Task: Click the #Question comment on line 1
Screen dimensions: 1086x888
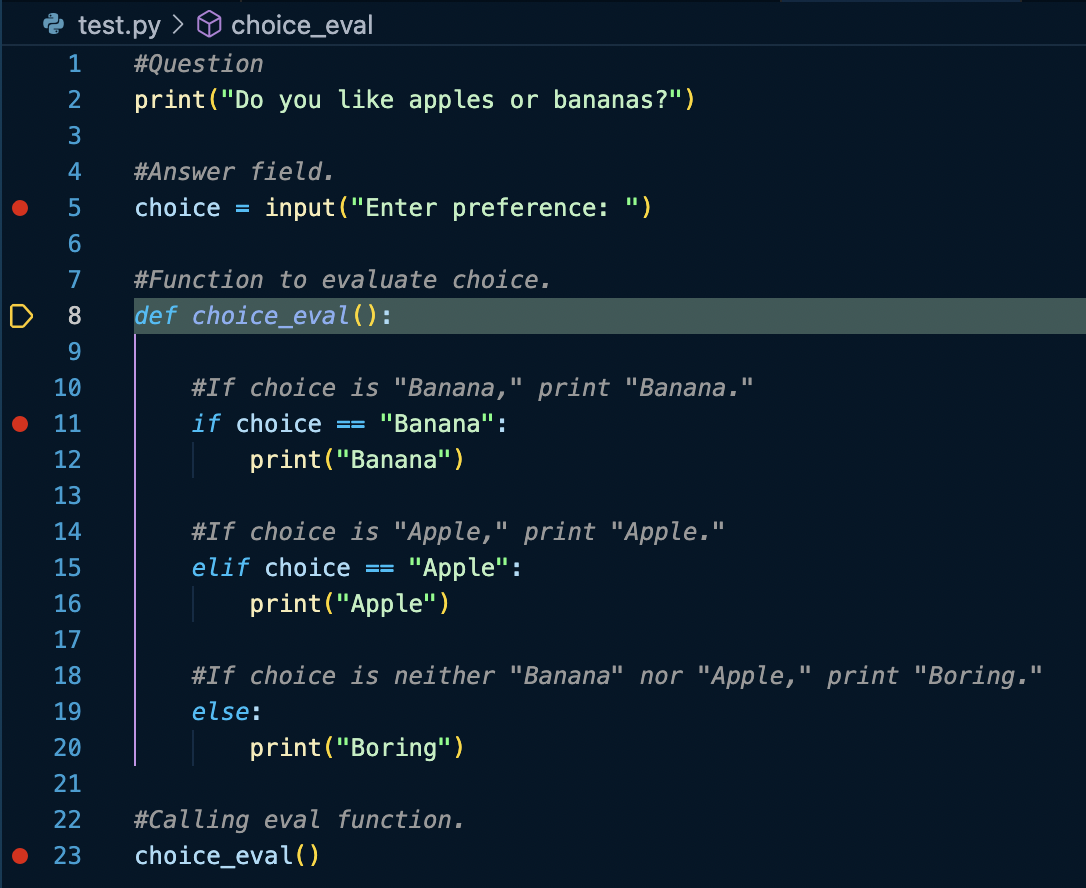Action: point(199,64)
